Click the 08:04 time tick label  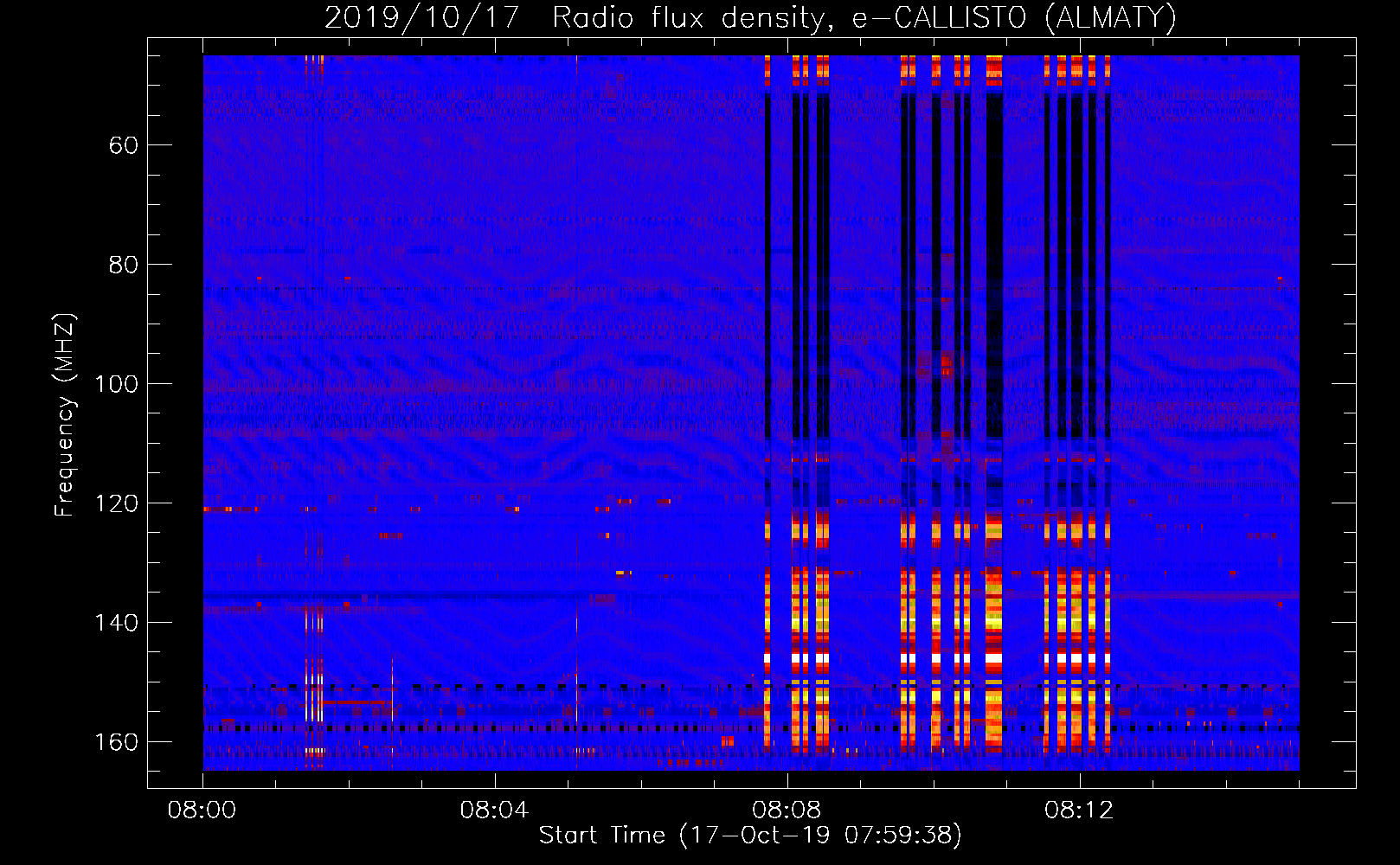coord(494,811)
